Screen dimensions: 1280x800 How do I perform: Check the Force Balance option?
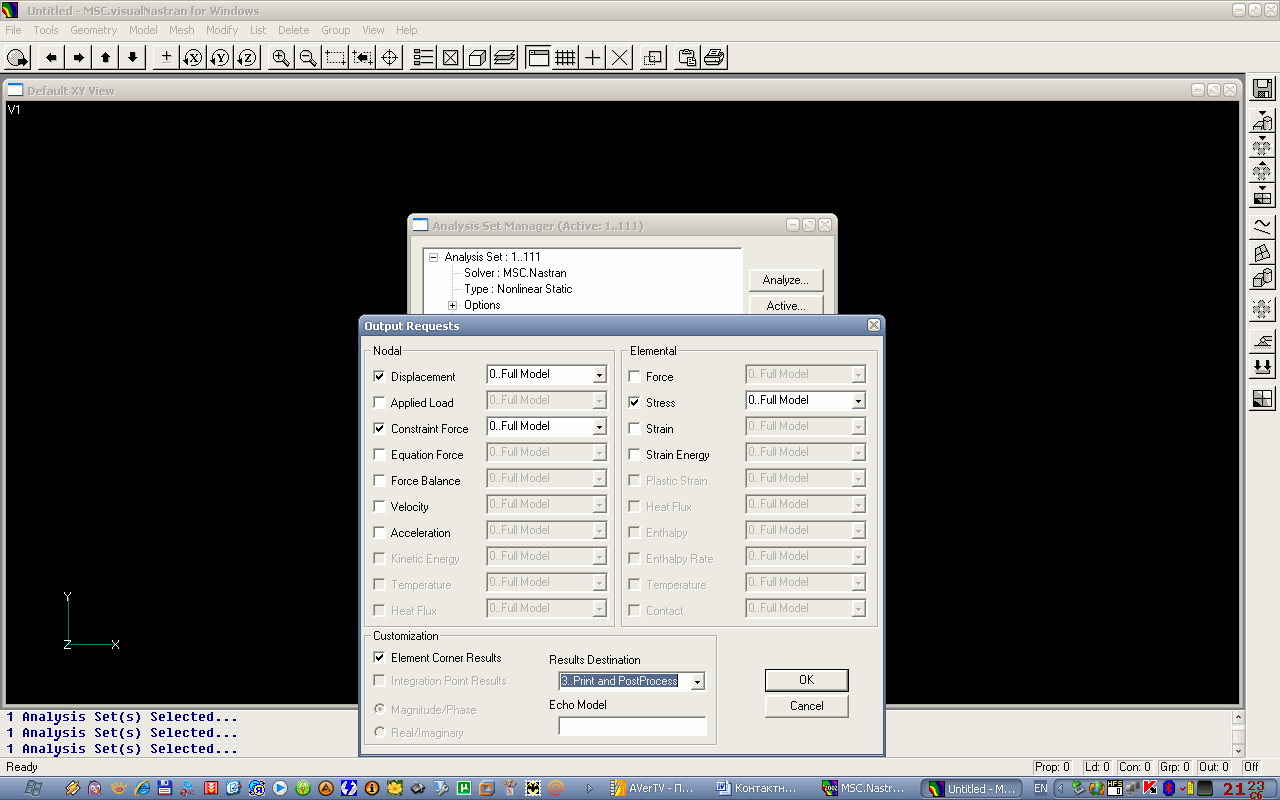tap(379, 481)
